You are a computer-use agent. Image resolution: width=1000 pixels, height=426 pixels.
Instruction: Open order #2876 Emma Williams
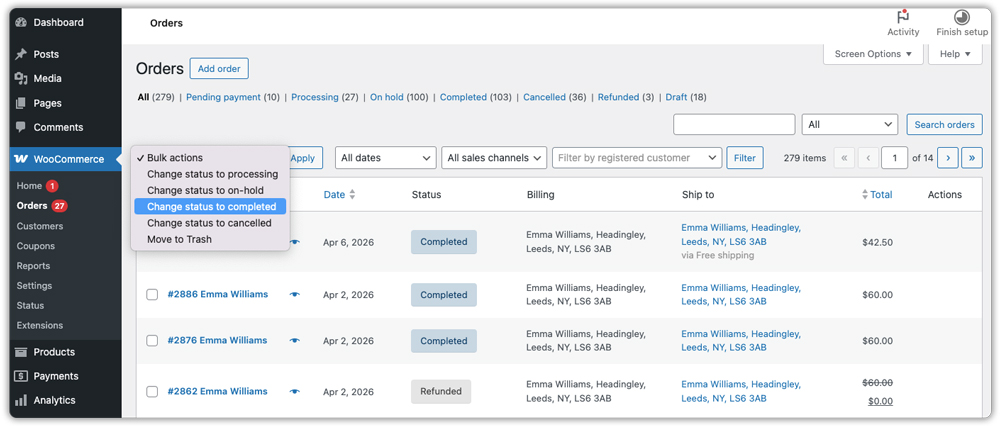point(217,341)
